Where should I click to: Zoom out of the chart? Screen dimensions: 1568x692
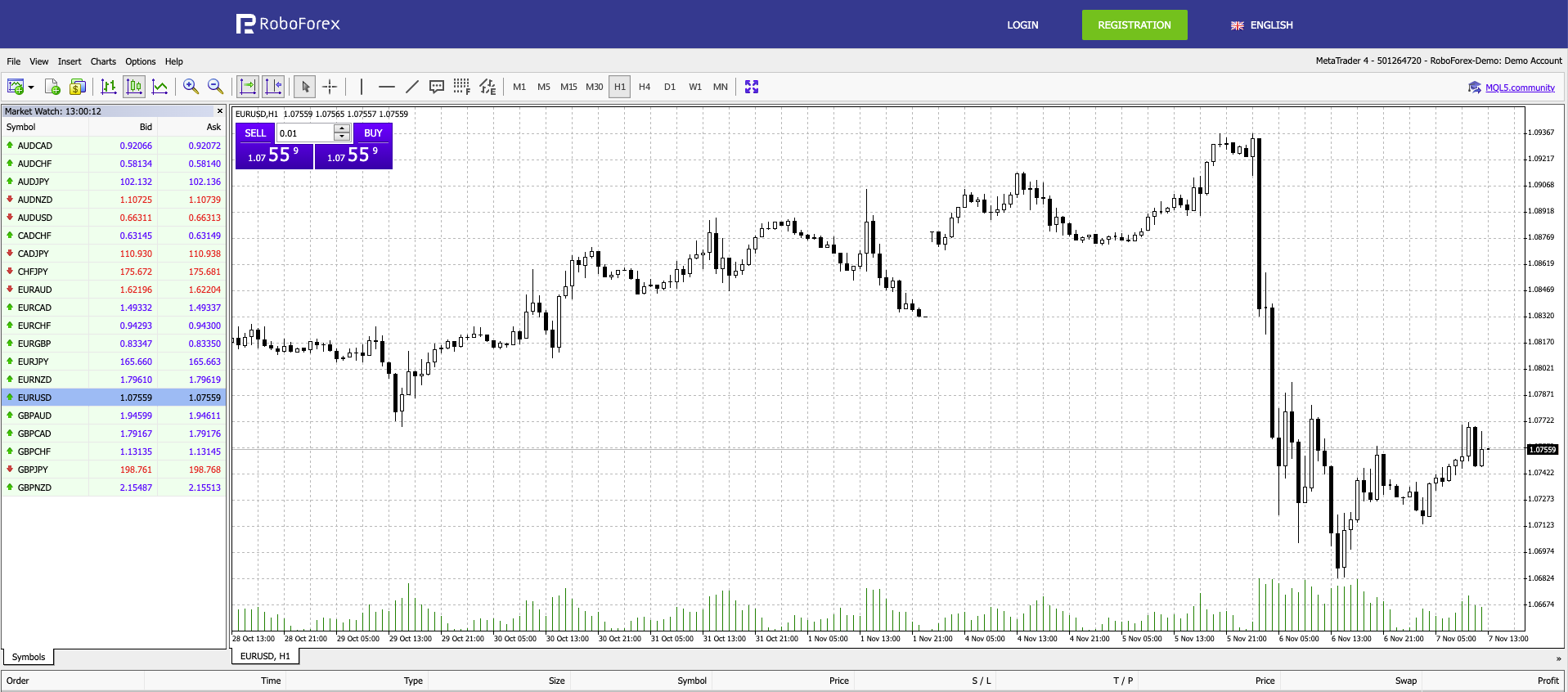216,87
